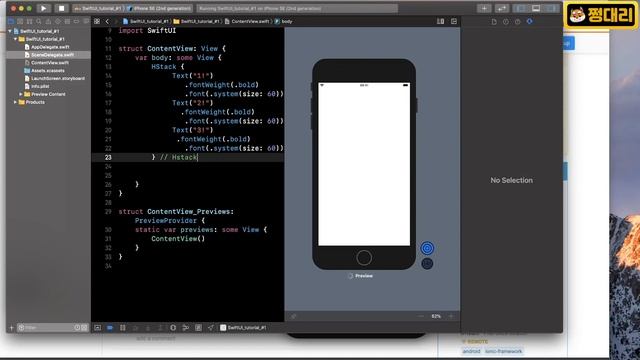Screen dimensions: 640x360
Task: Stop the running app in toolbar
Action: (x=61, y=8)
